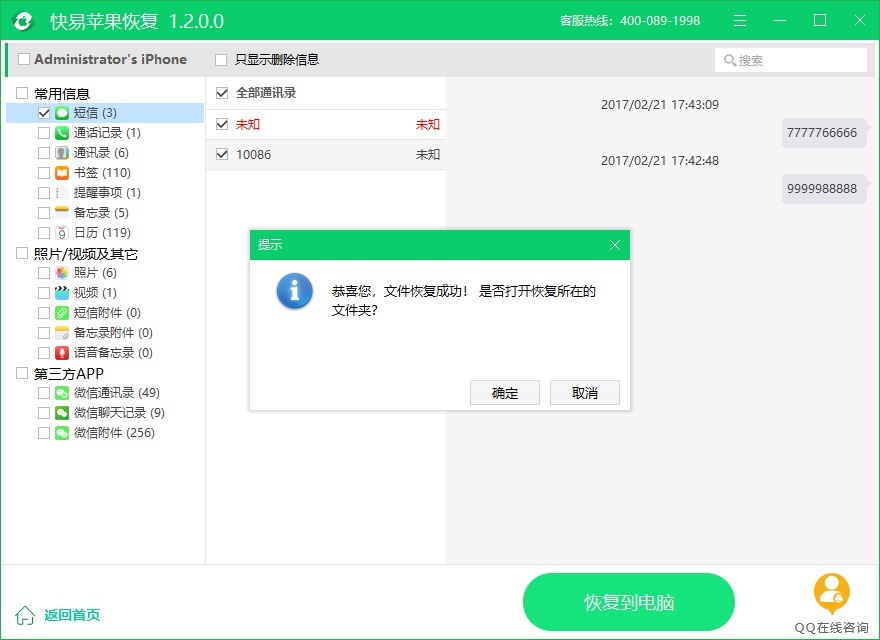This screenshot has height=640, width=880.
Task: Select 微信附件 (256) in the tree
Action: pyautogui.click(x=113, y=433)
